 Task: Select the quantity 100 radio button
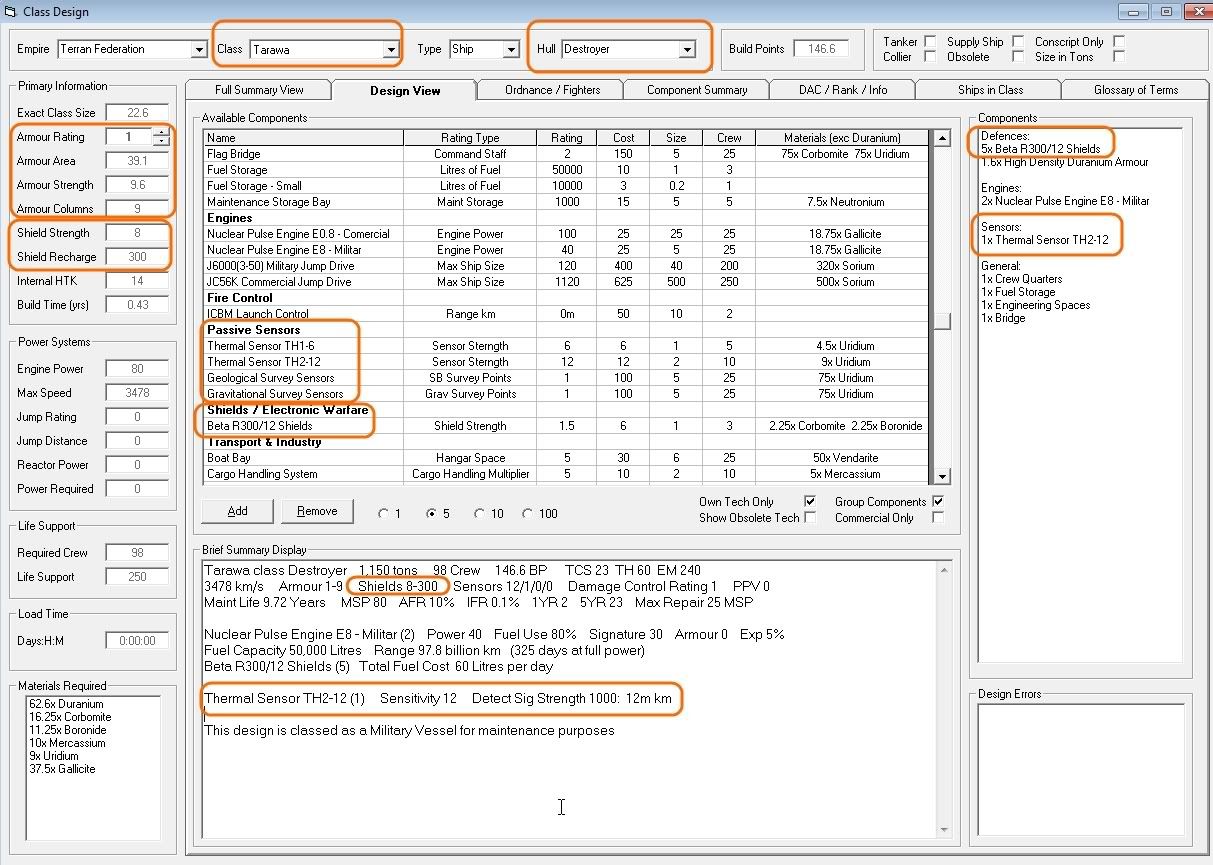528,514
